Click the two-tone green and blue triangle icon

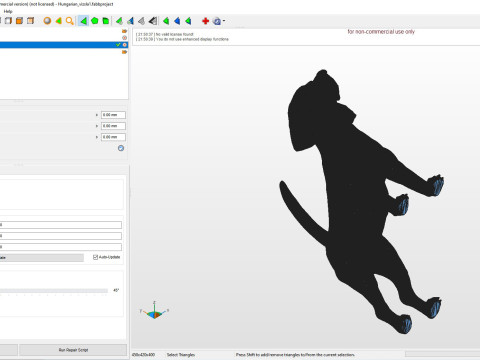[x=130, y=21]
